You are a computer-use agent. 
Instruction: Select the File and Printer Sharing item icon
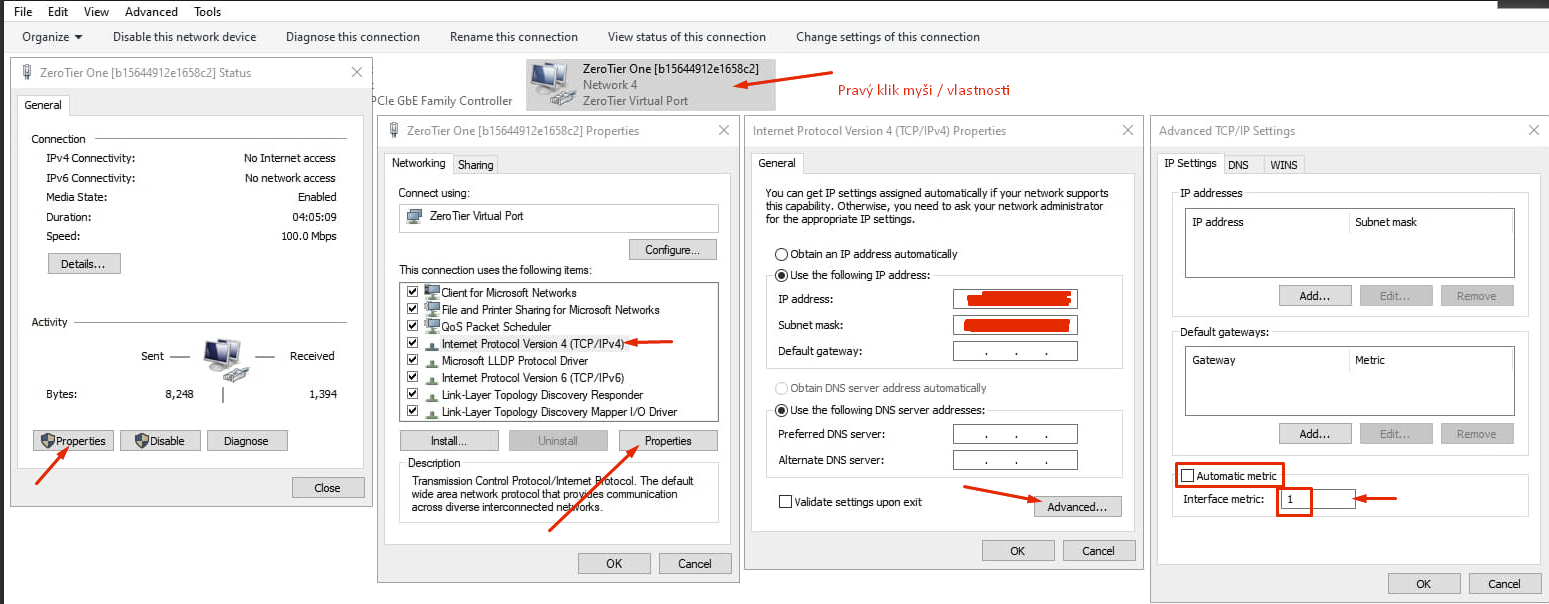click(432, 309)
